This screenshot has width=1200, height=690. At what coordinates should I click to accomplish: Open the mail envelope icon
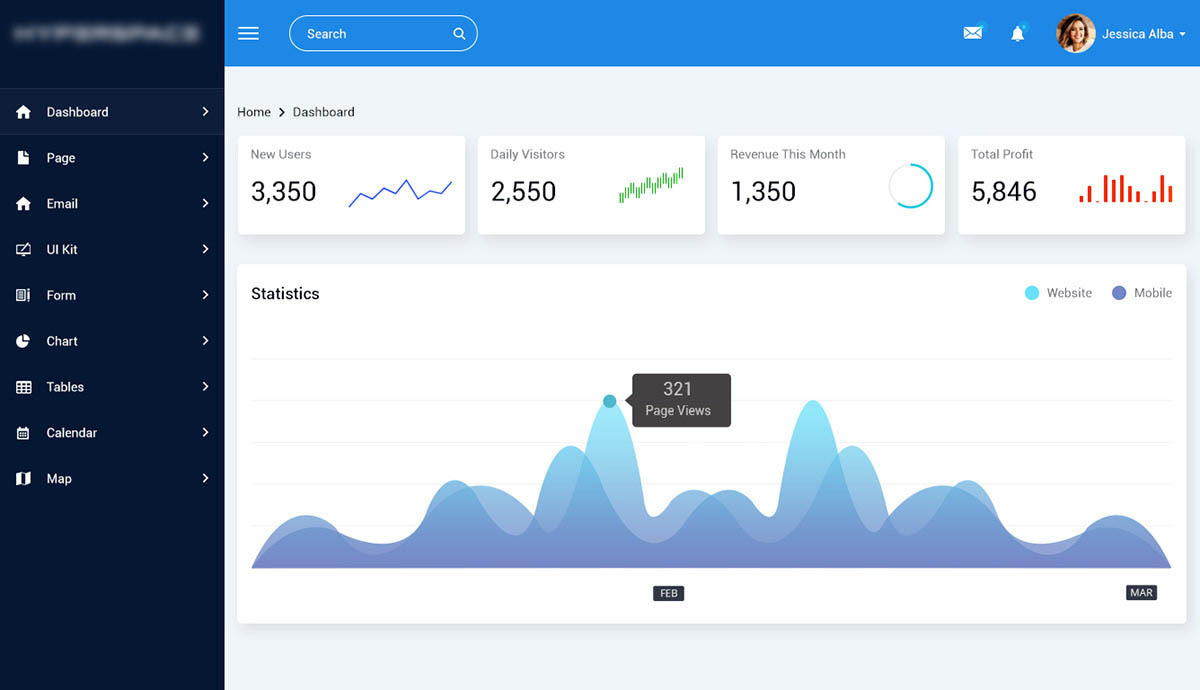[x=972, y=33]
